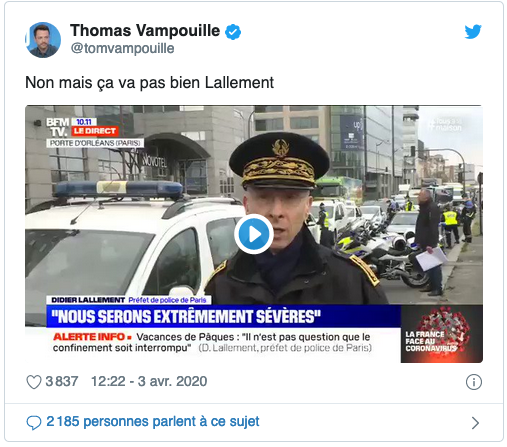The height and width of the screenshot is (447, 507).
Task: Click the speech bubble reply icon
Action: pos(34,422)
